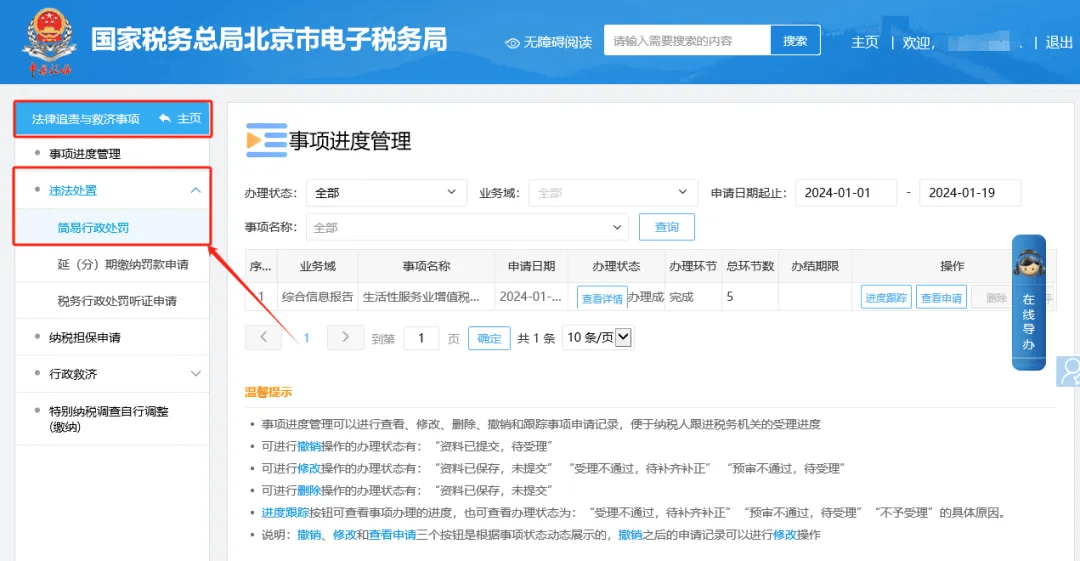Open the 在线导办 online assistant widget
Viewport: 1080px width, 561px height.
[x=1028, y=303]
